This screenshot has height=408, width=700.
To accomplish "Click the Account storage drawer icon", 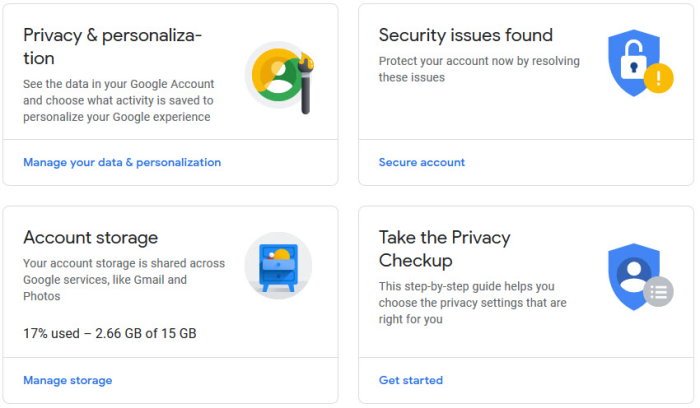I will coord(278,266).
